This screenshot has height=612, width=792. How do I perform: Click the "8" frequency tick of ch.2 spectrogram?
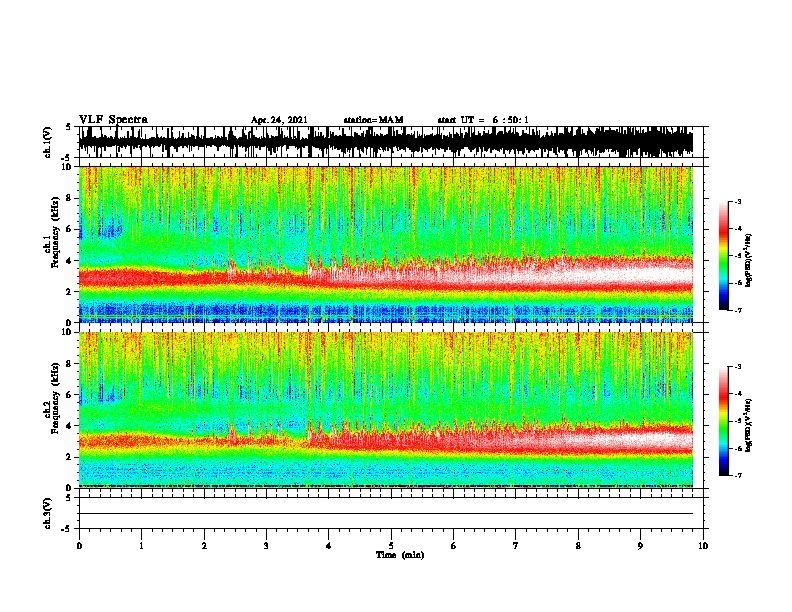pos(69,364)
